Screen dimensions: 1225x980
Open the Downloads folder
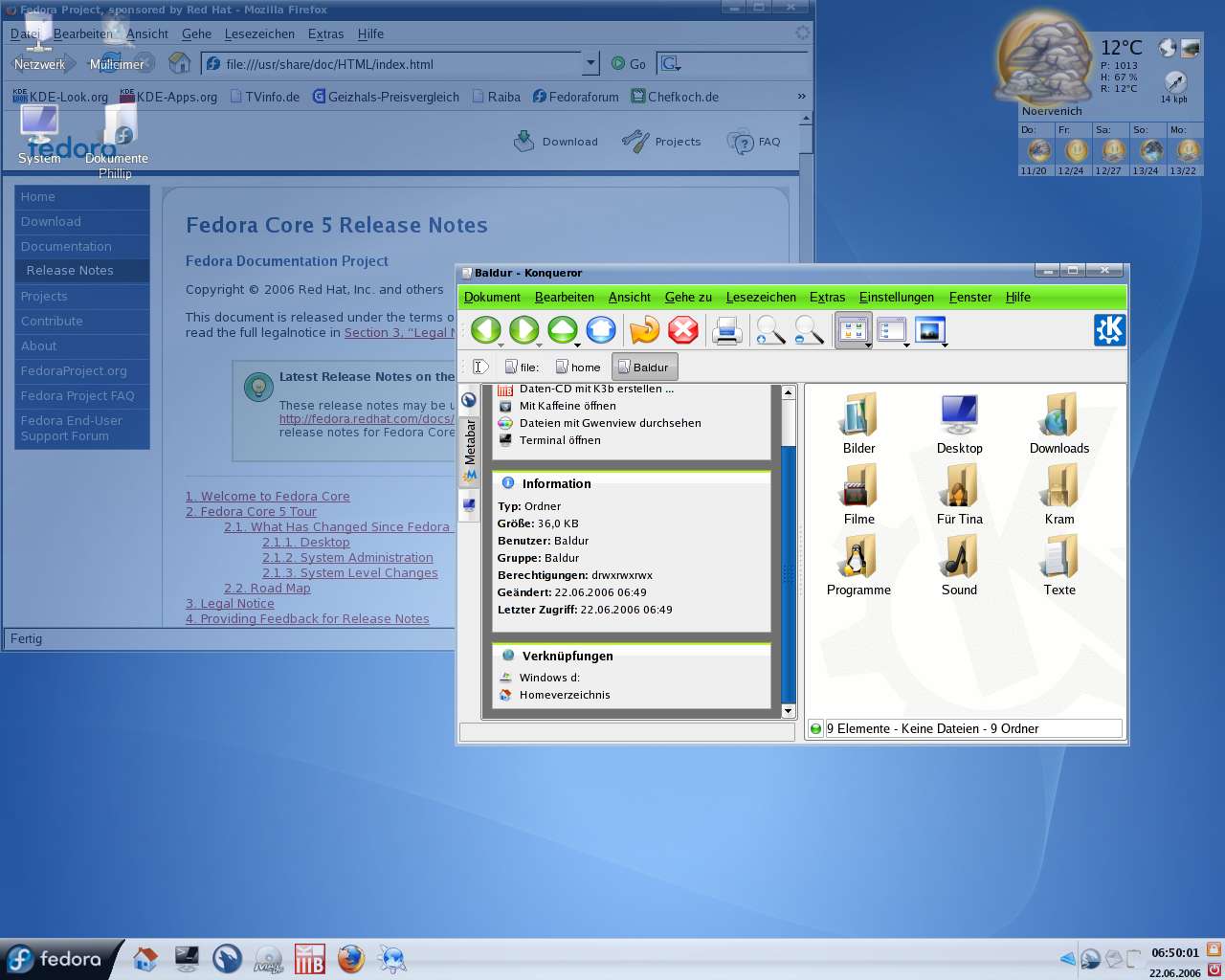(1059, 424)
